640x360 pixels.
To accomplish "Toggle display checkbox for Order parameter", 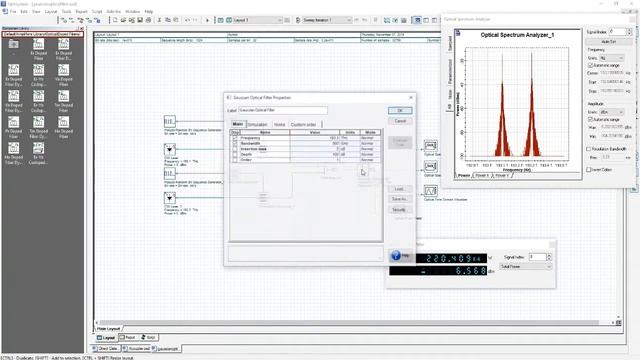I will point(235,160).
